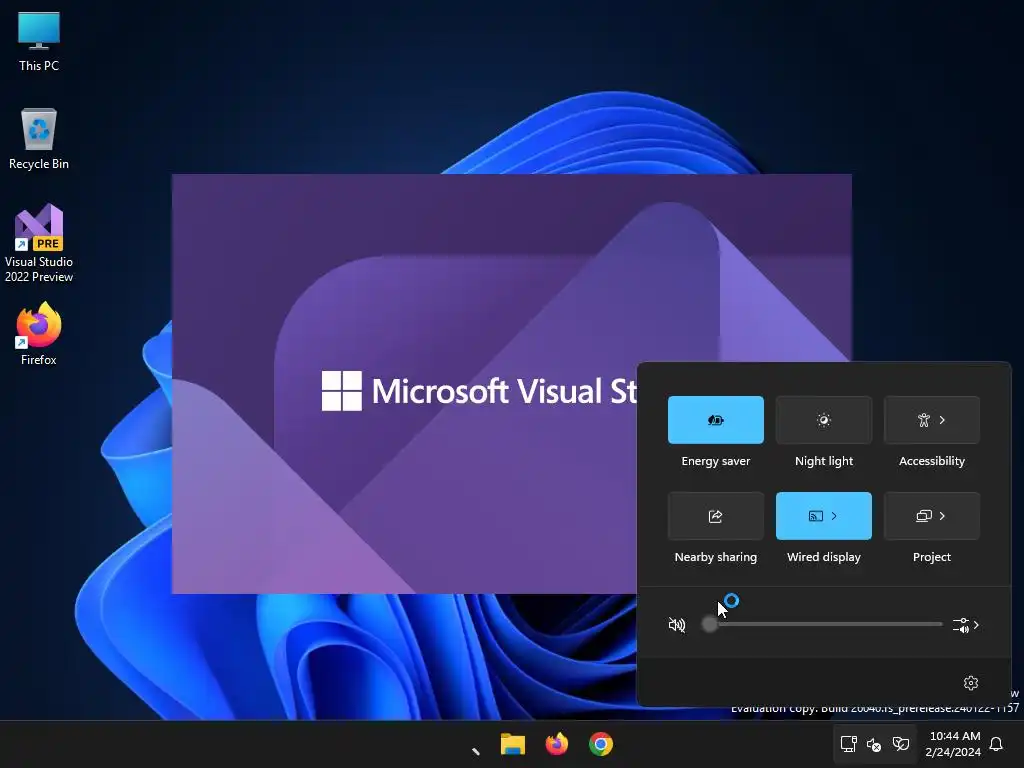1024x768 pixels.
Task: Launch Visual Studio 2022 Preview shortcut
Action: (39, 243)
